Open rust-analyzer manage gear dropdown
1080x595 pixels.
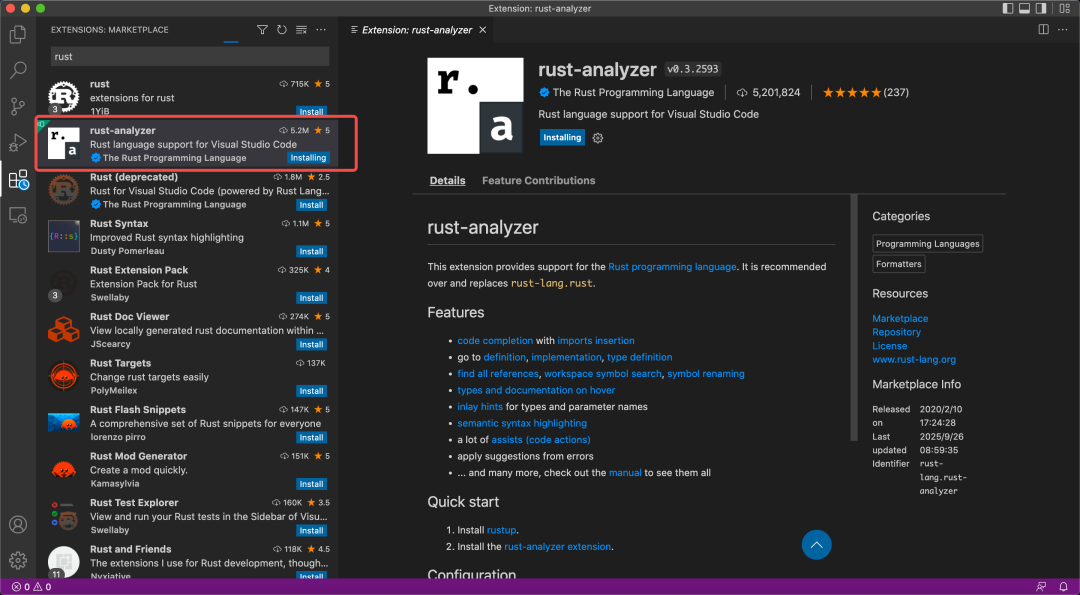tap(598, 138)
